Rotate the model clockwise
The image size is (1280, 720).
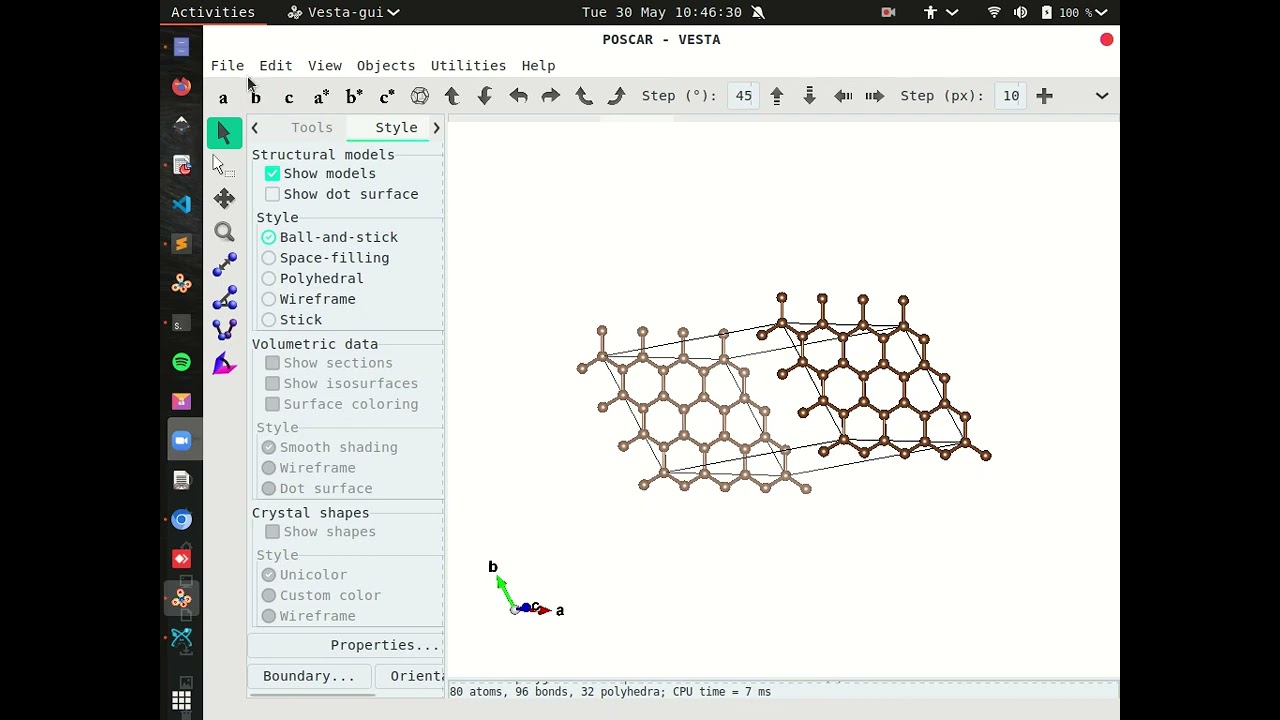pos(617,96)
